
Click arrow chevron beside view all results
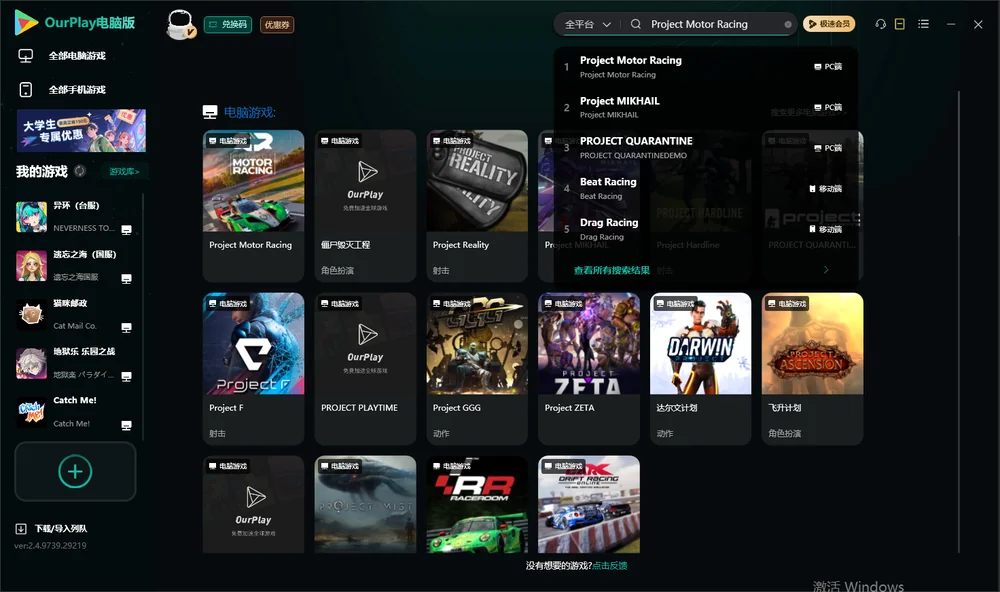click(826, 270)
